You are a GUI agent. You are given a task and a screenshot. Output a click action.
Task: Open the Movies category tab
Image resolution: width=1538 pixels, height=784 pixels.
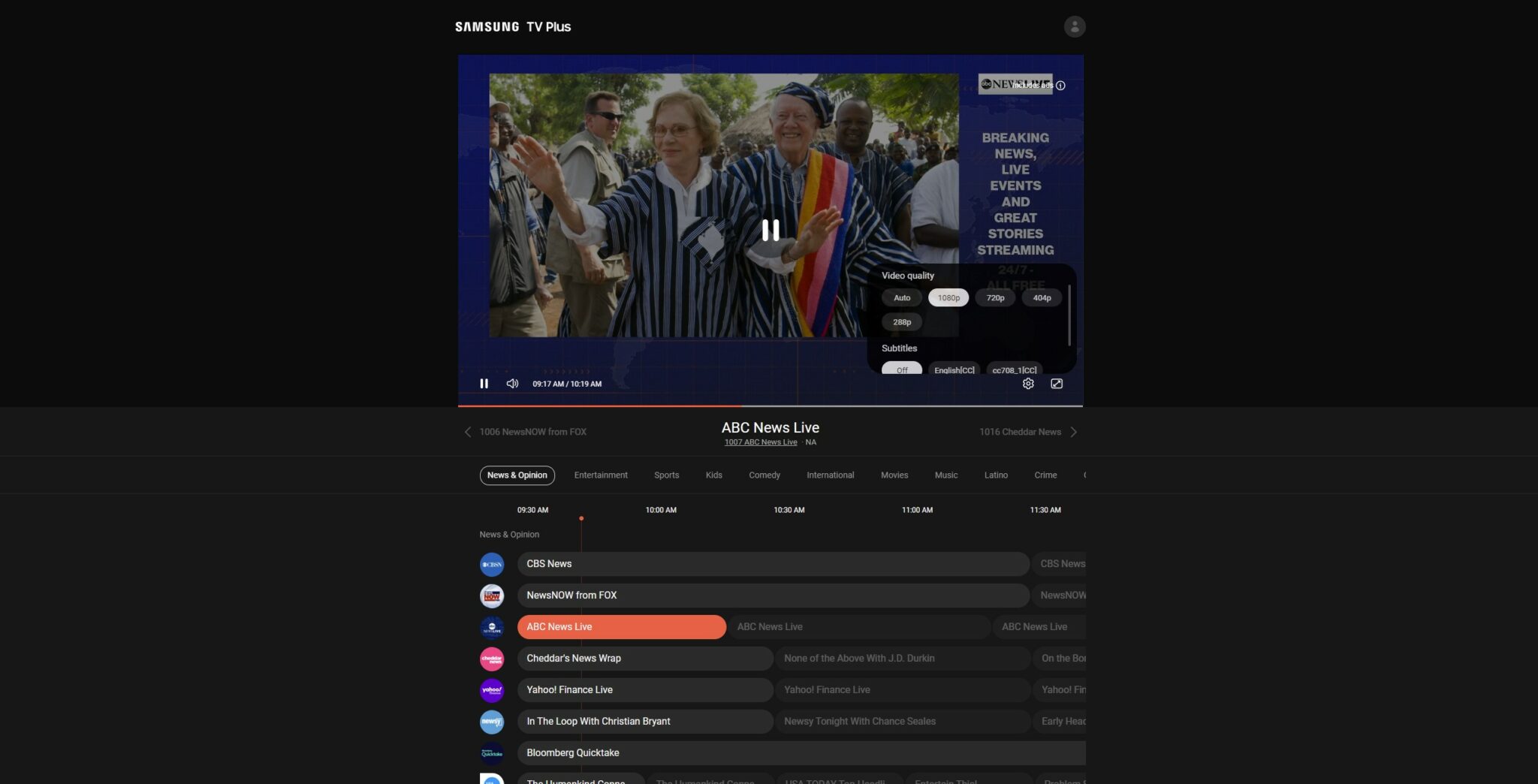894,475
